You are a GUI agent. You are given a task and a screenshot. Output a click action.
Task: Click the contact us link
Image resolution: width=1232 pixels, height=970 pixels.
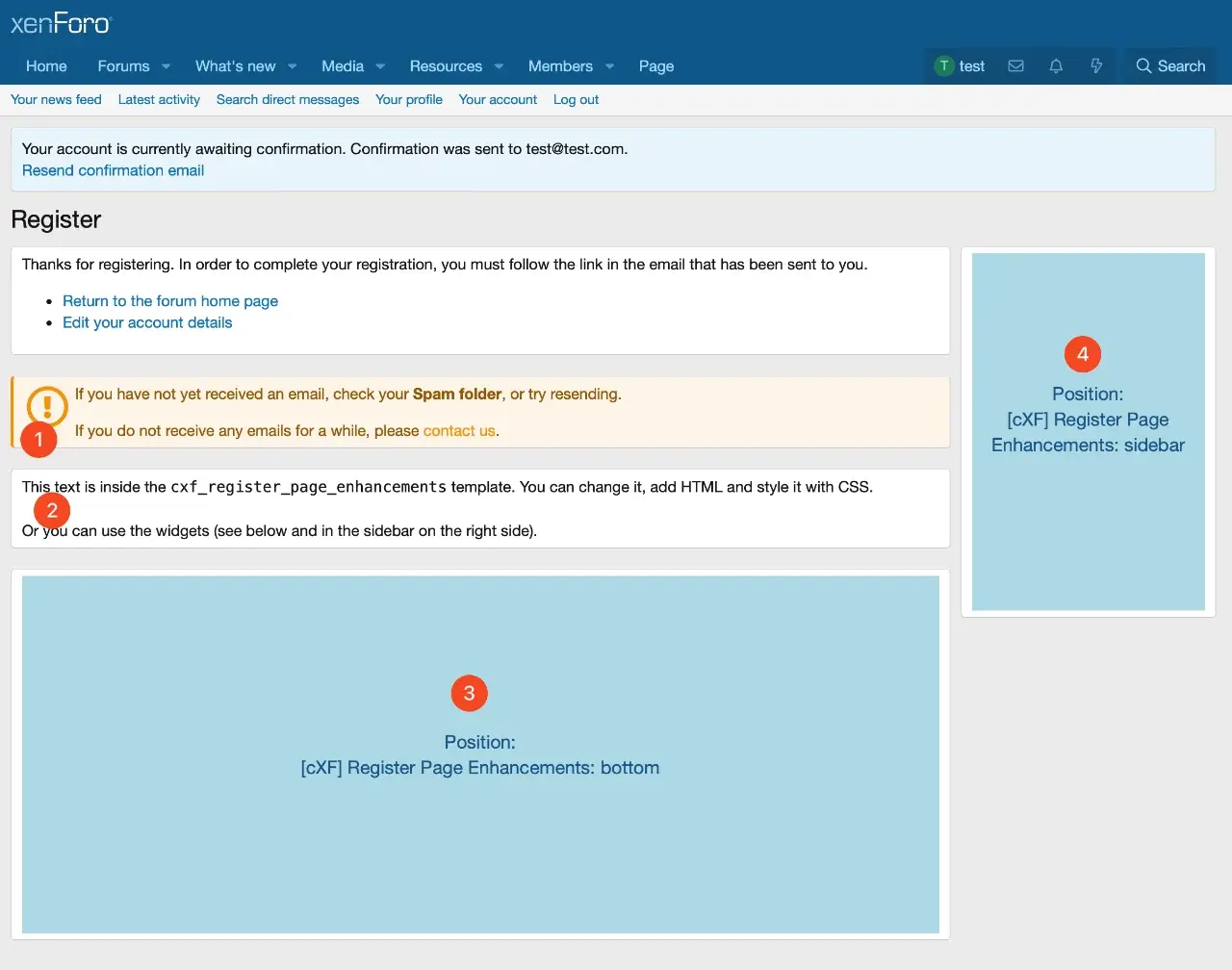459,431
